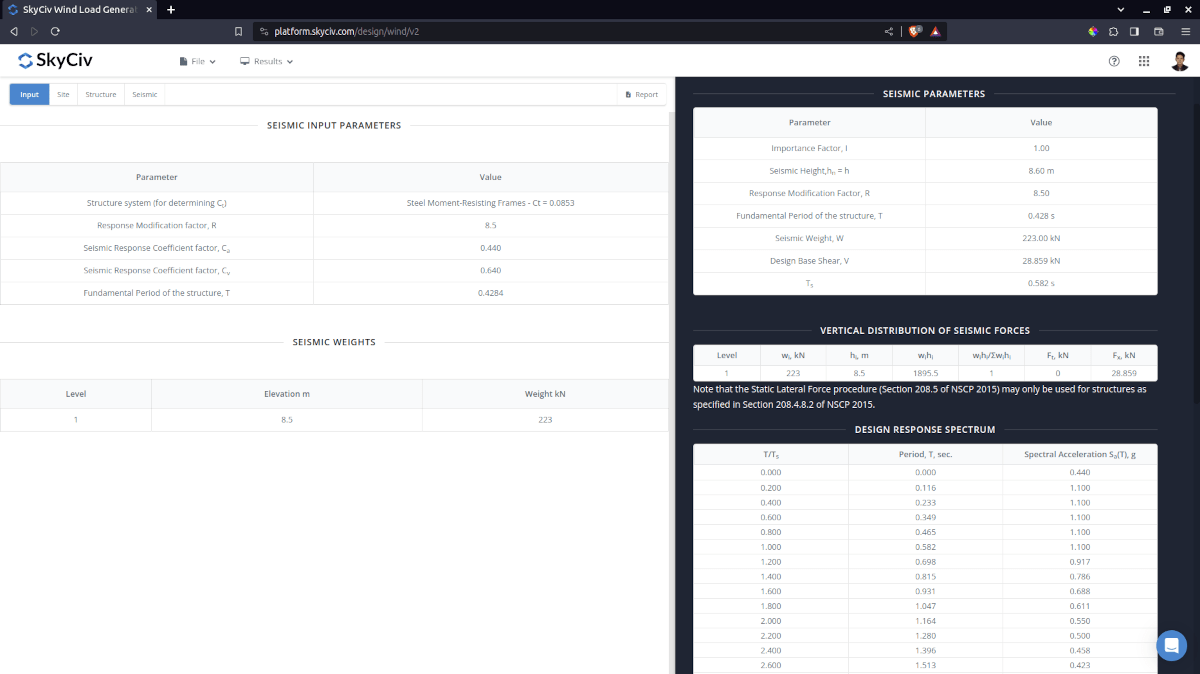Open the SkyCiv apps grid
Viewport: 1200px width, 674px height.
(1144, 61)
